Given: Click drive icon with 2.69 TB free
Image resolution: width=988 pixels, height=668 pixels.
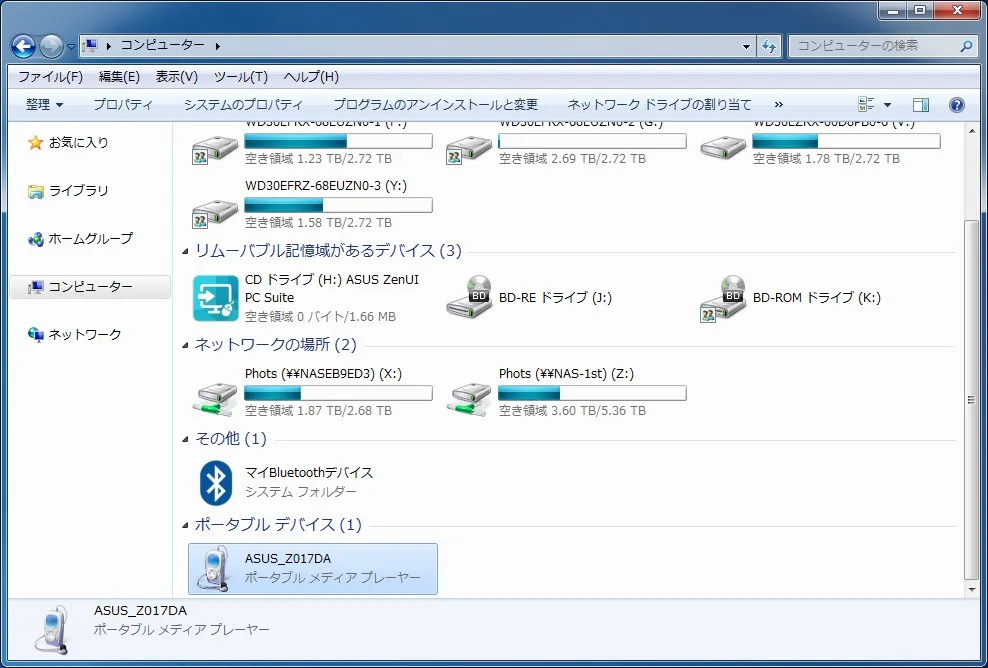Looking at the screenshot, I should pos(469,150).
